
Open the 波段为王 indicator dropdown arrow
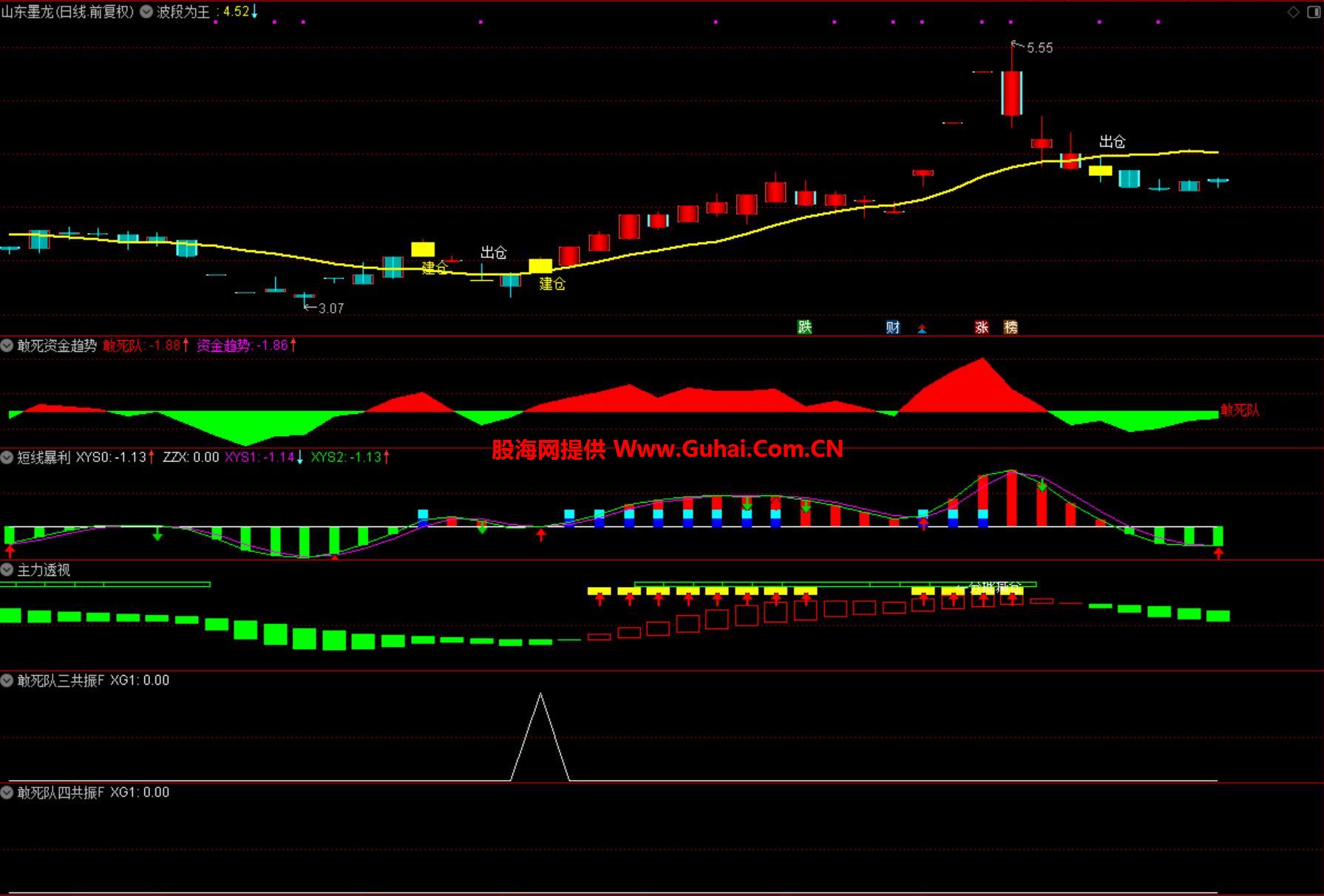coord(146,12)
